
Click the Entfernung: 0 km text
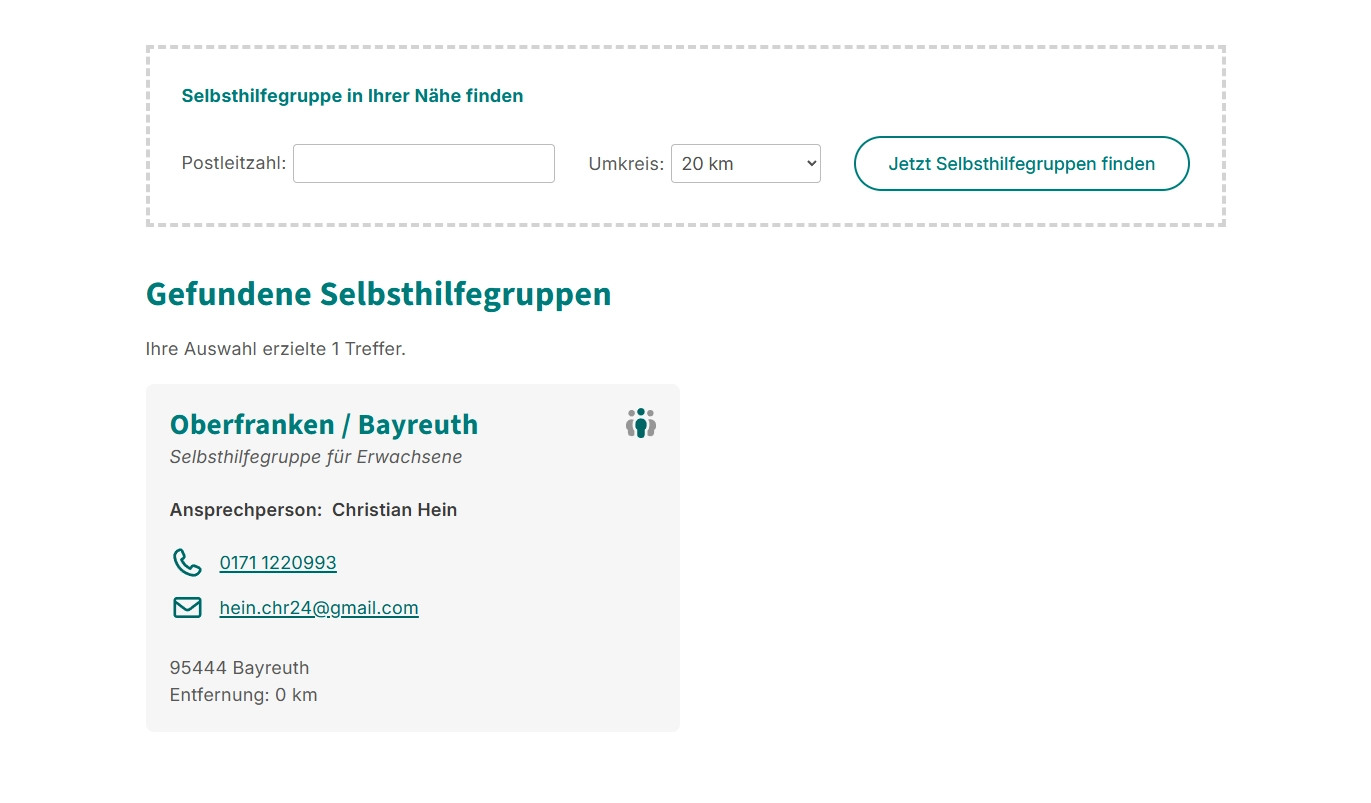click(243, 695)
